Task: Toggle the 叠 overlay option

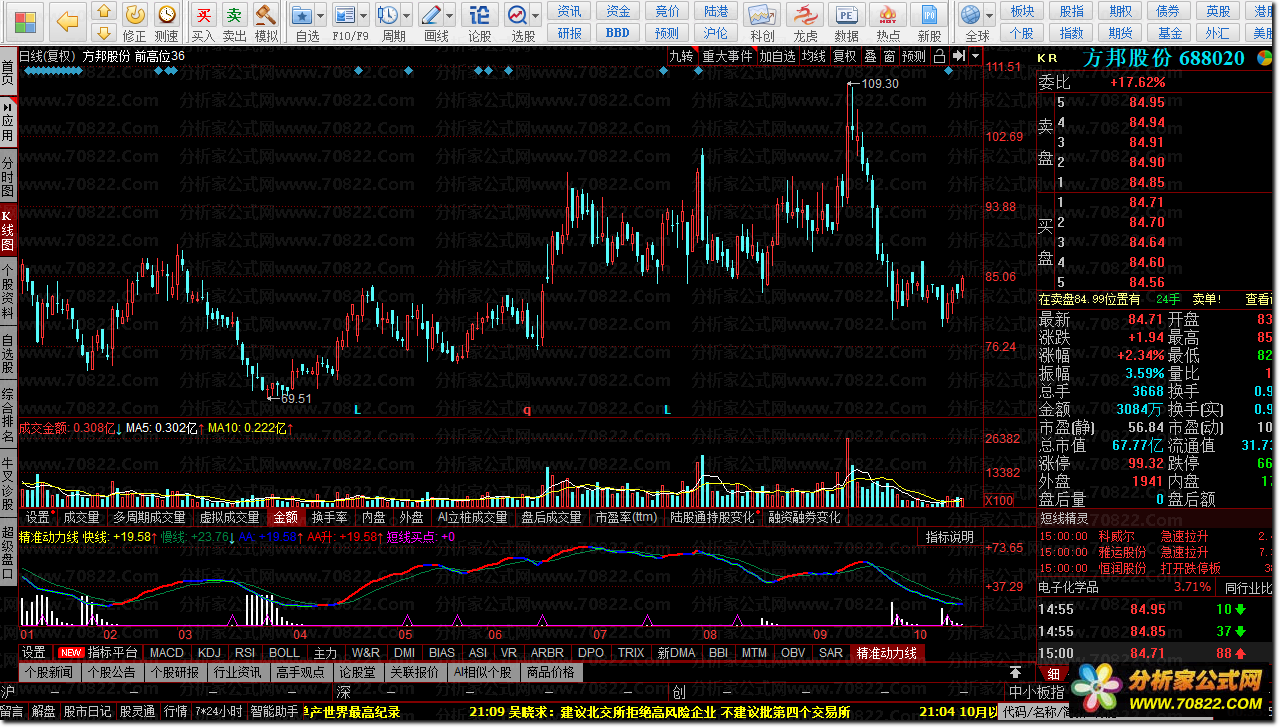Action: (870, 56)
